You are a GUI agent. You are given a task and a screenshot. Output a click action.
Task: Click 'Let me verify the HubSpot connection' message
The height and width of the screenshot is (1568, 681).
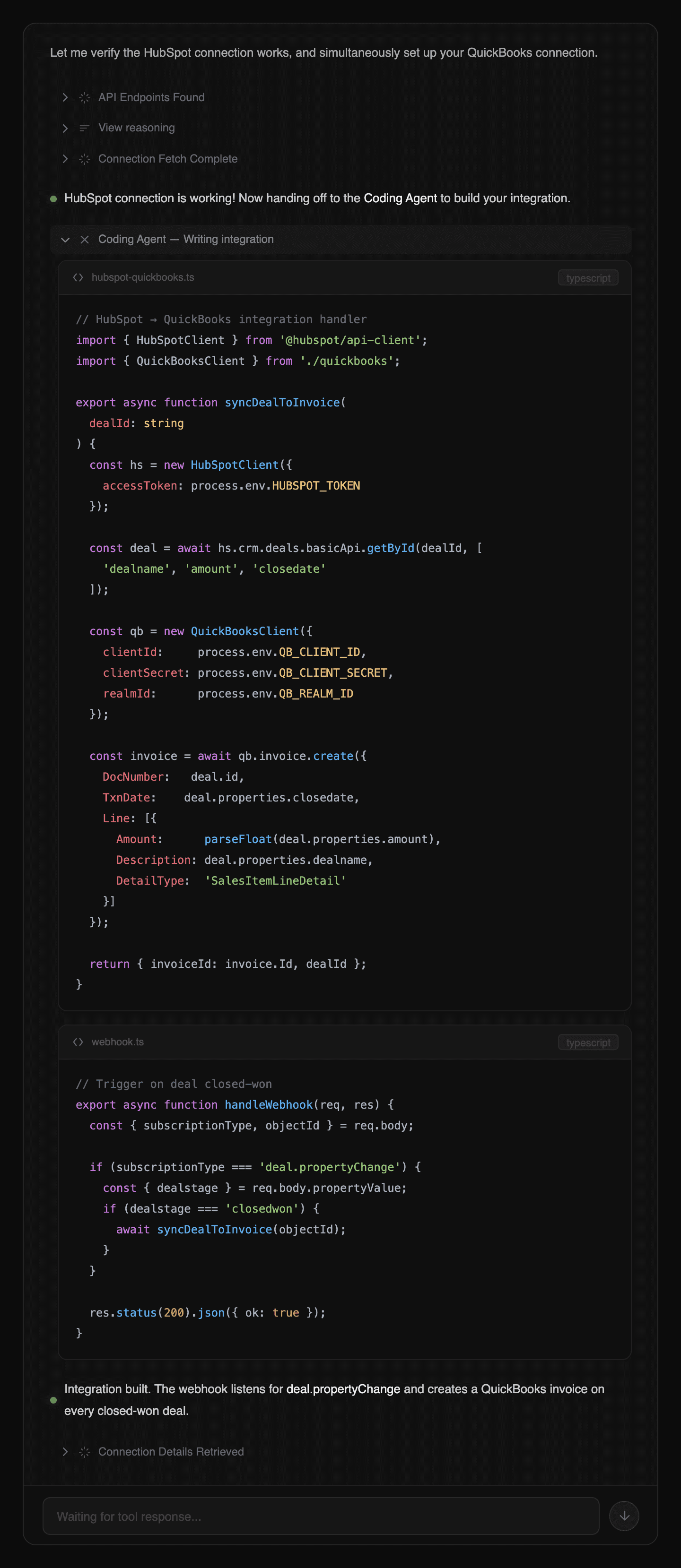[323, 53]
